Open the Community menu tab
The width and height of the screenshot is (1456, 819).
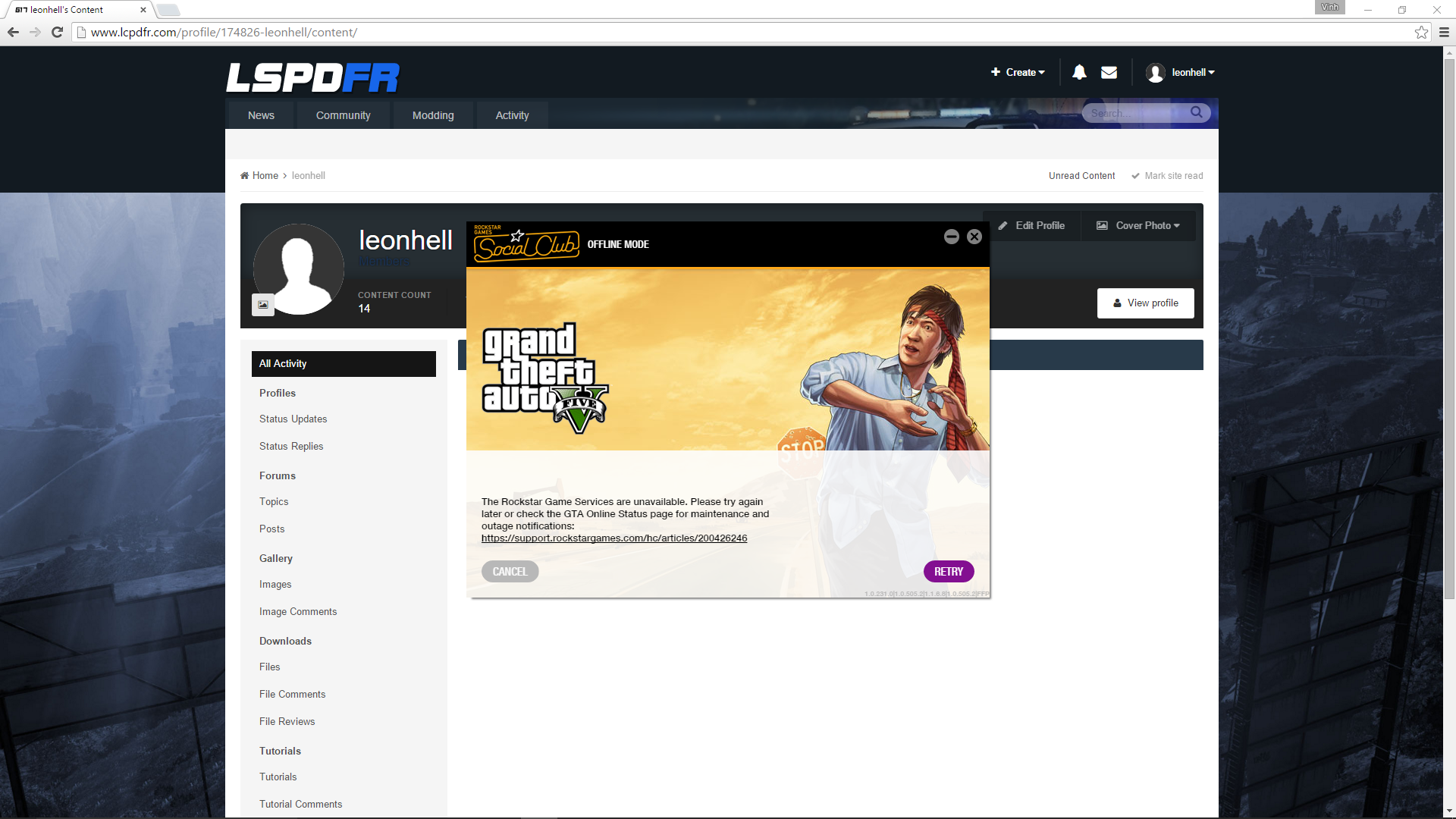[x=343, y=115]
